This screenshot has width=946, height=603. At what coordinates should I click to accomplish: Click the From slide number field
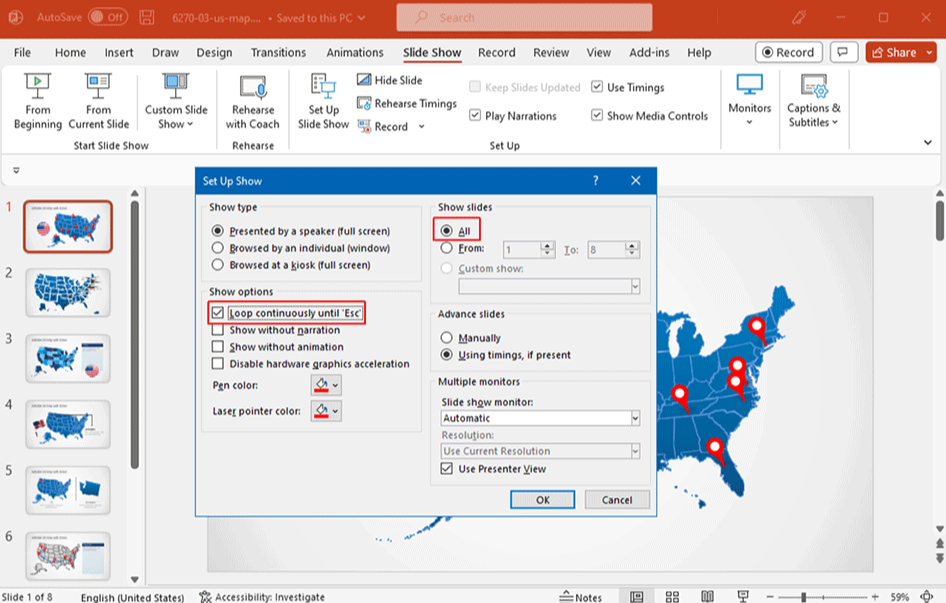(x=522, y=249)
